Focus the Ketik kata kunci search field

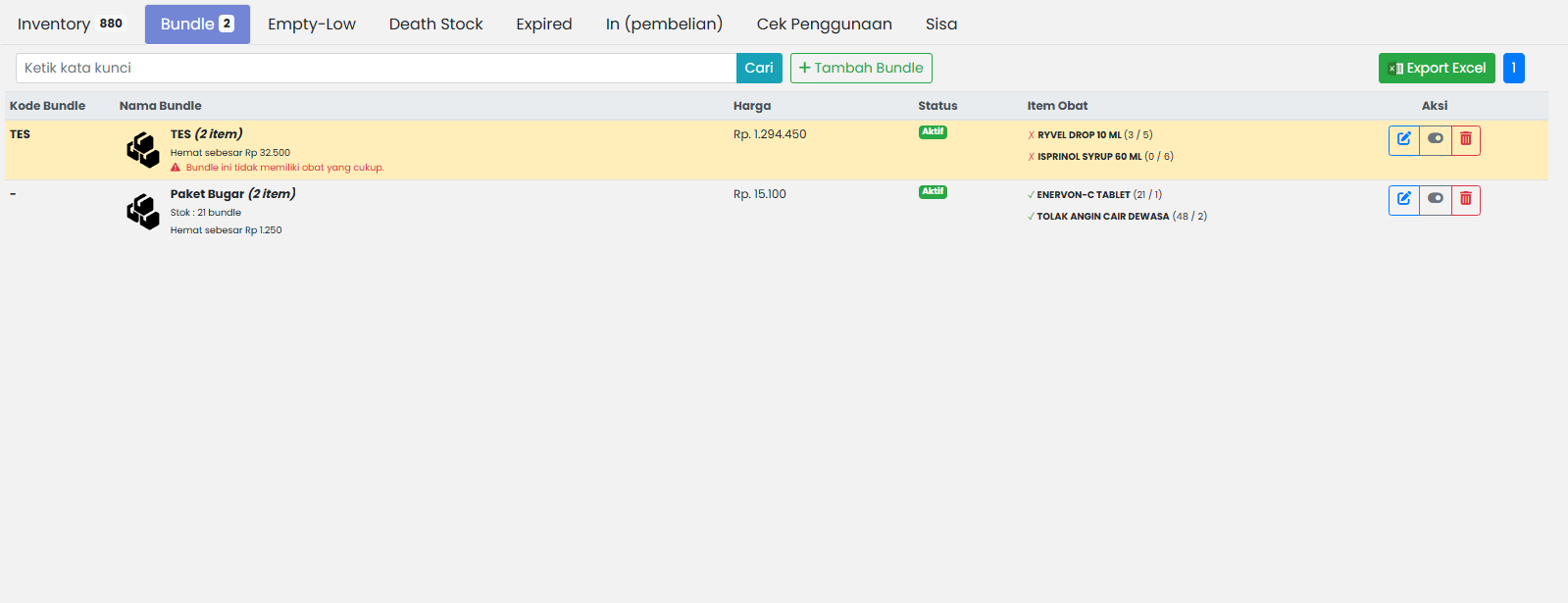click(x=376, y=68)
